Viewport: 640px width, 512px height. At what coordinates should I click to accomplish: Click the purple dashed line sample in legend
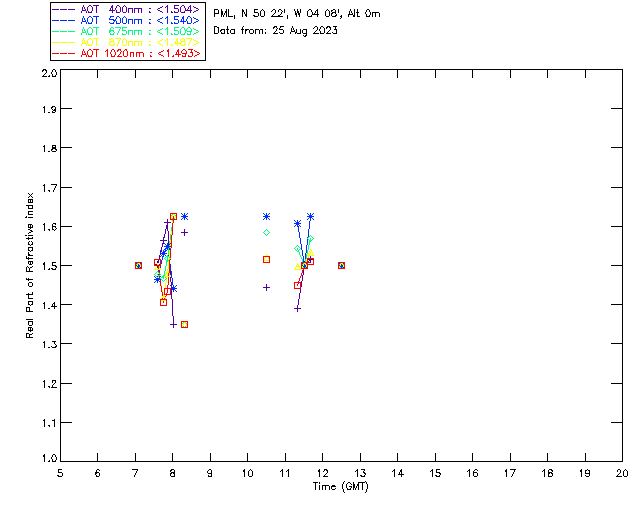(64, 9)
